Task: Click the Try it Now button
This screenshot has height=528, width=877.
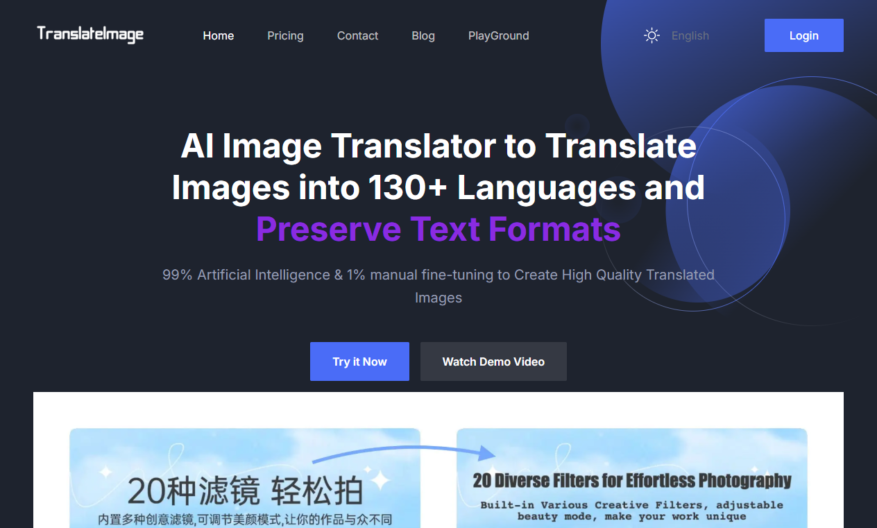Action: 360,361
